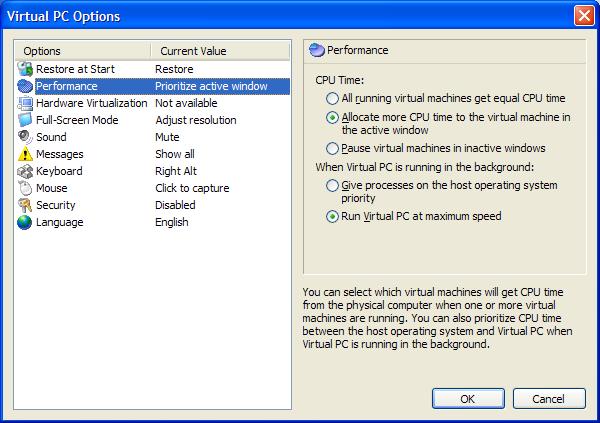Screen dimensions: 600x423
Task: Click the Full-Screen Mode icon
Action: (25, 120)
